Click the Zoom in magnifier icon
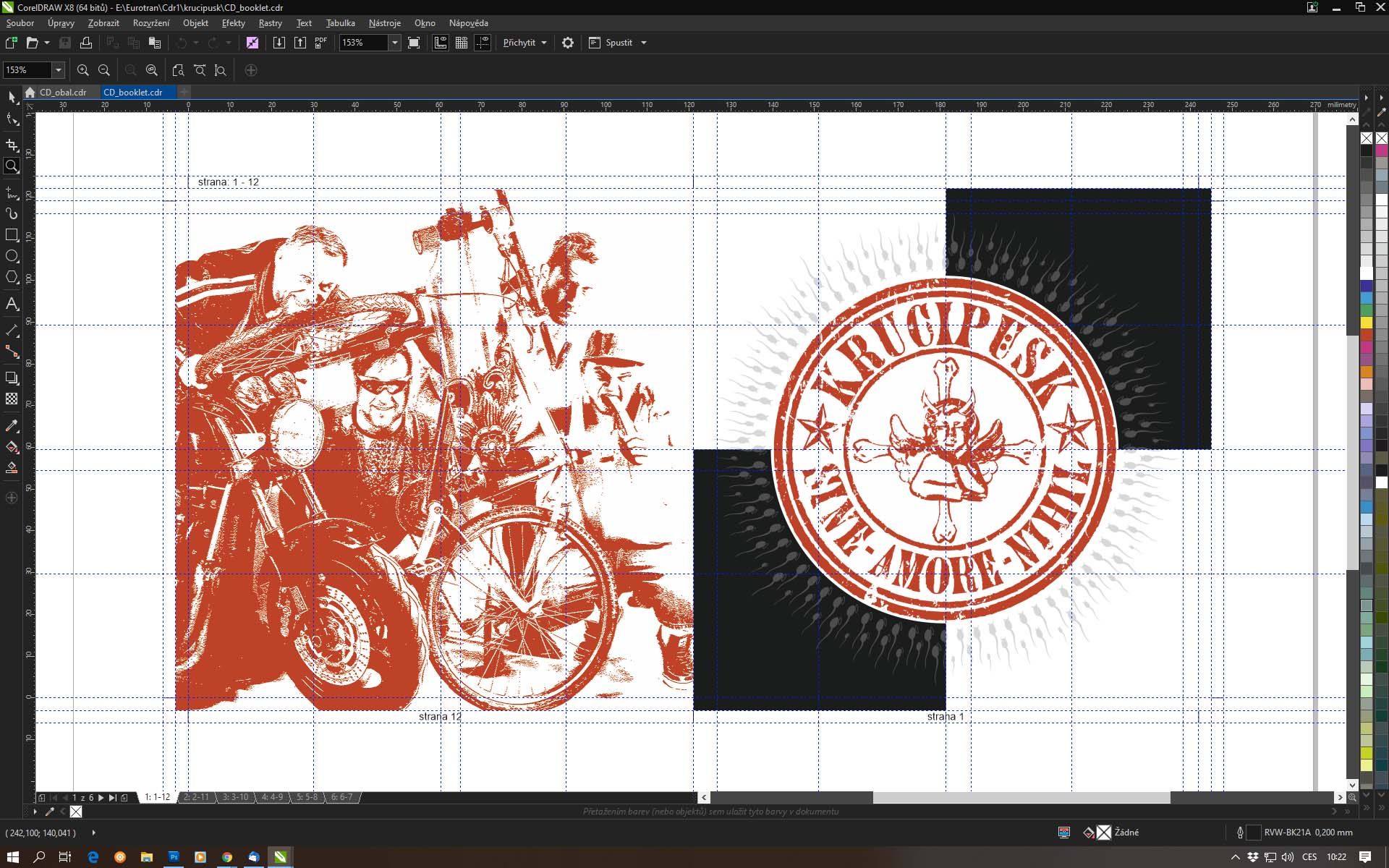This screenshot has width=1389, height=868. (x=83, y=70)
